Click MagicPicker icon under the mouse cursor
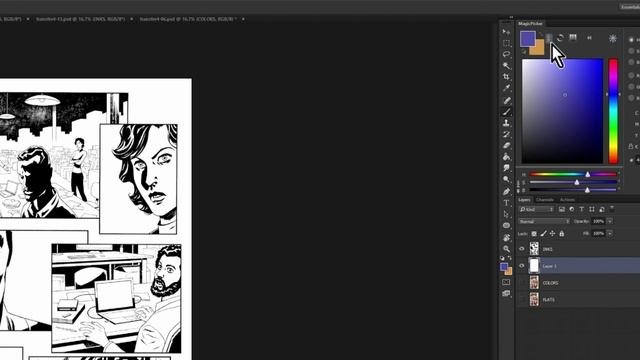640x360 pixels. click(549, 38)
